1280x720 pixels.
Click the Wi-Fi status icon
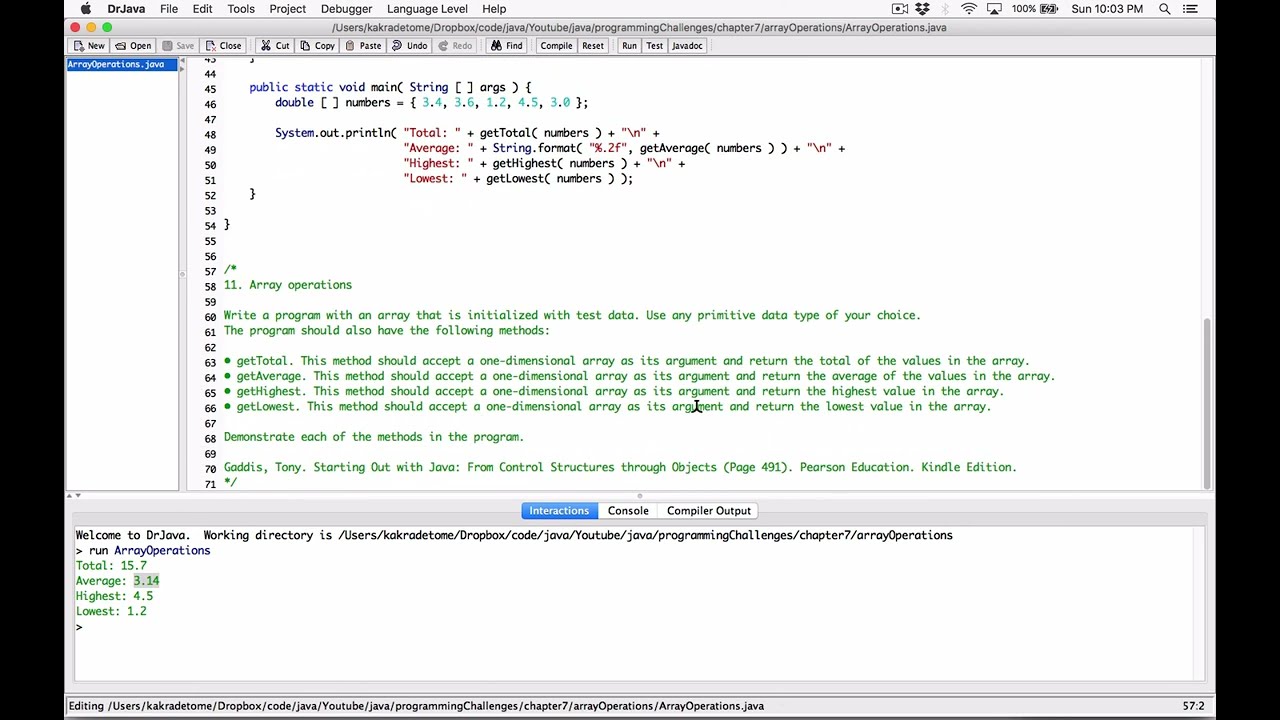969,9
